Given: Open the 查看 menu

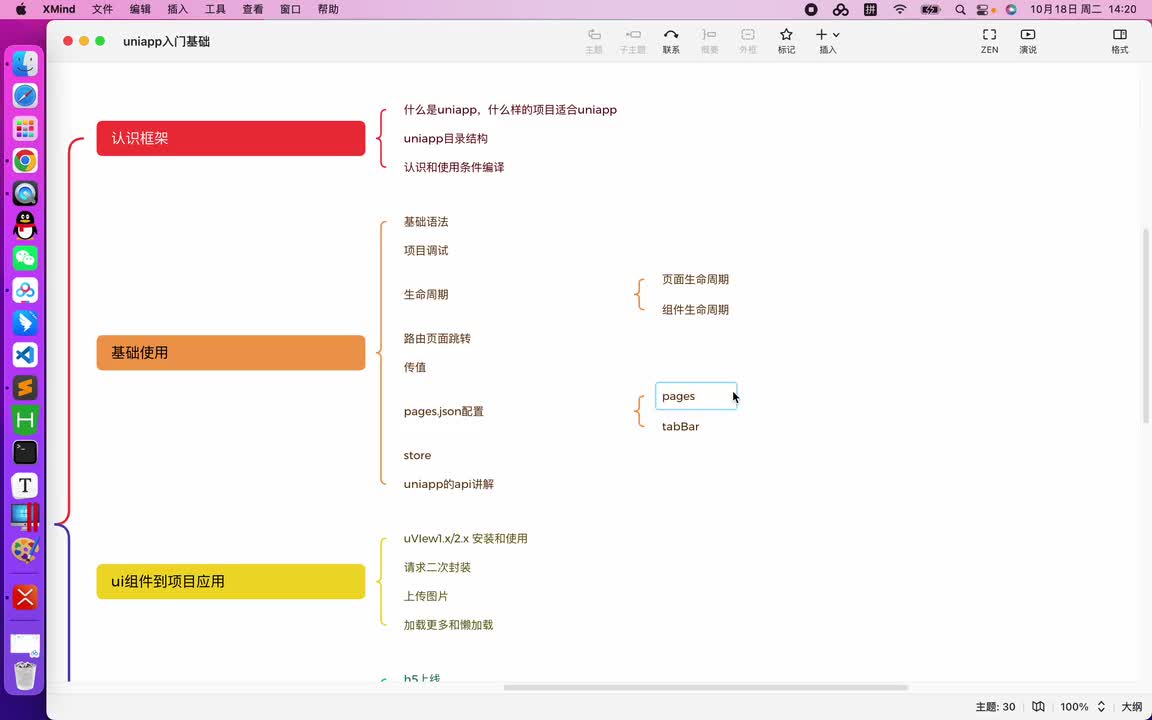Looking at the screenshot, I should point(253,10).
